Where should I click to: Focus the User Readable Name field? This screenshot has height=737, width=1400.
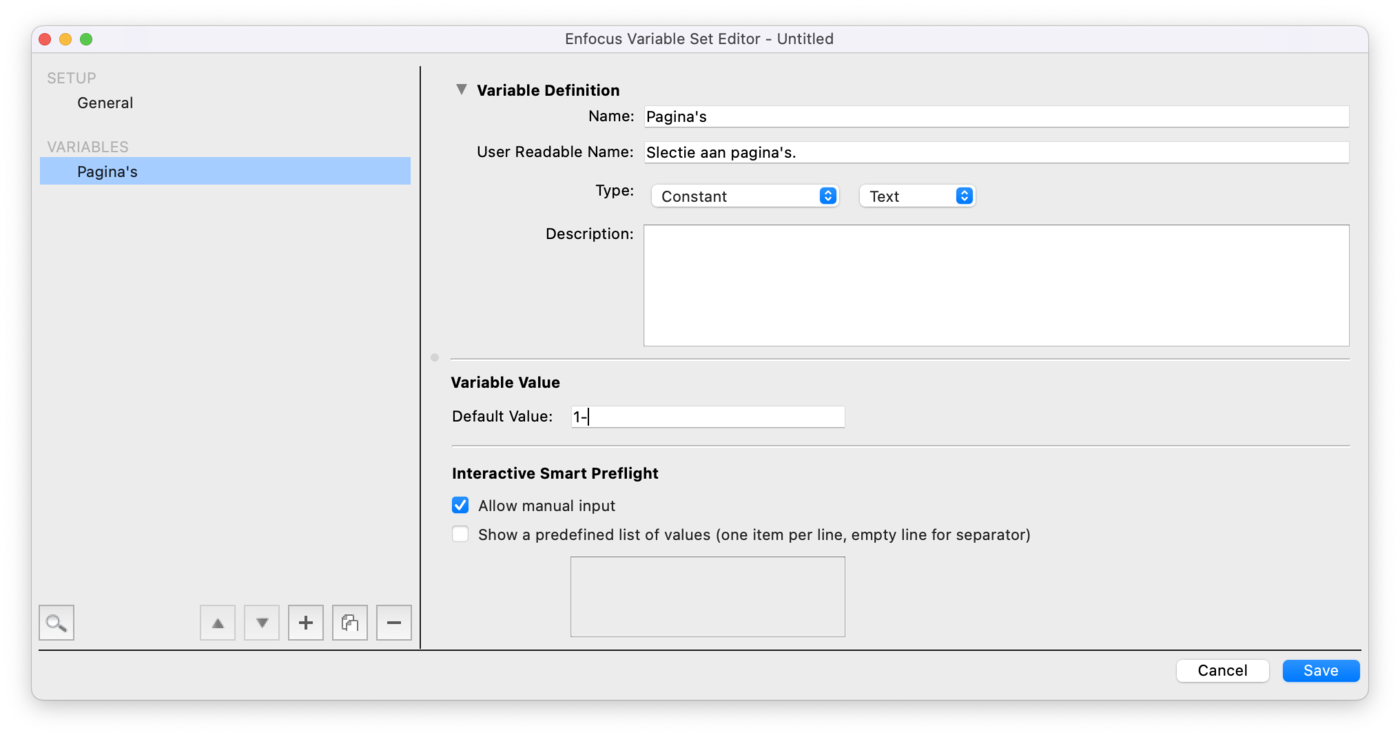click(x=996, y=153)
